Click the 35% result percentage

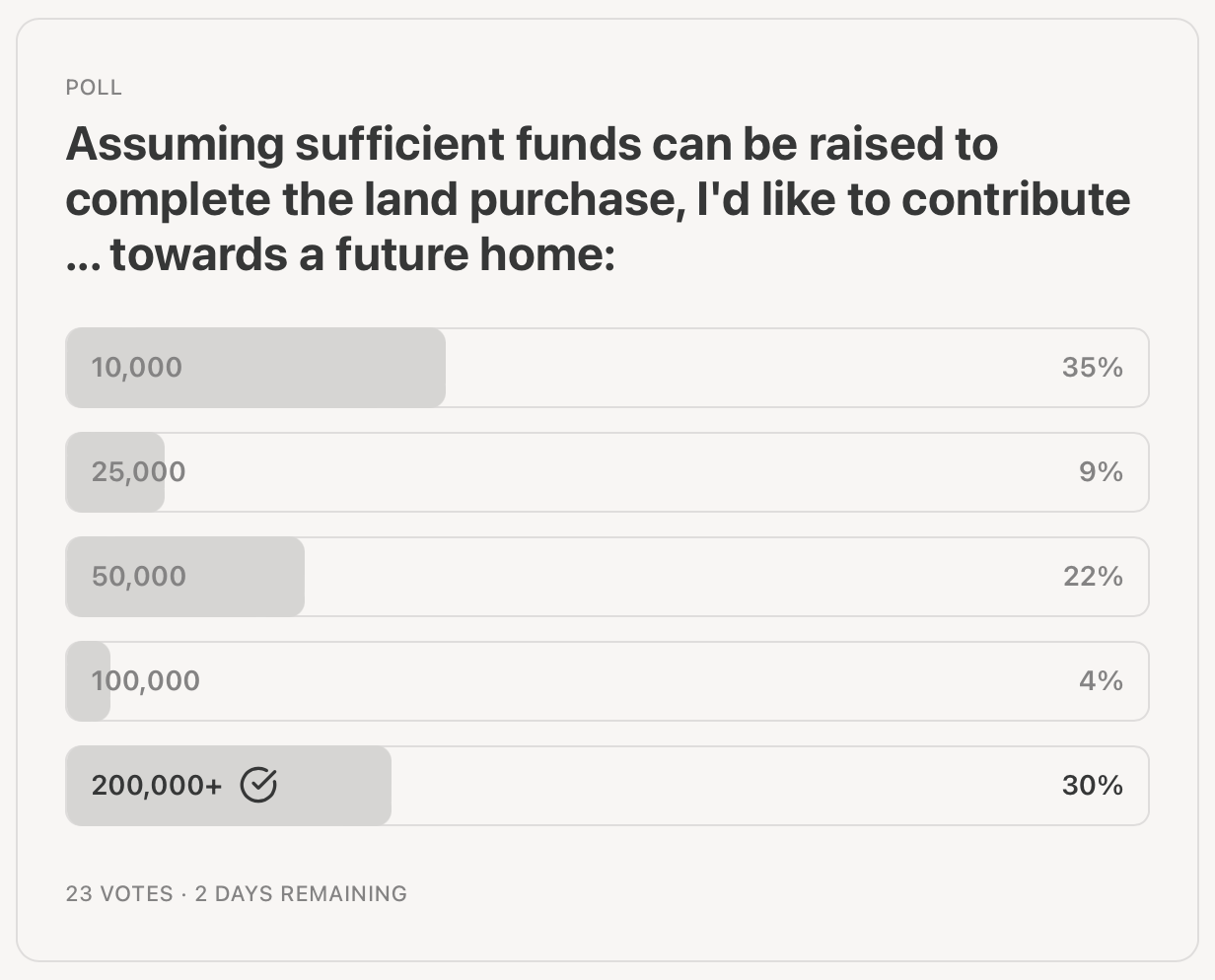1092,368
